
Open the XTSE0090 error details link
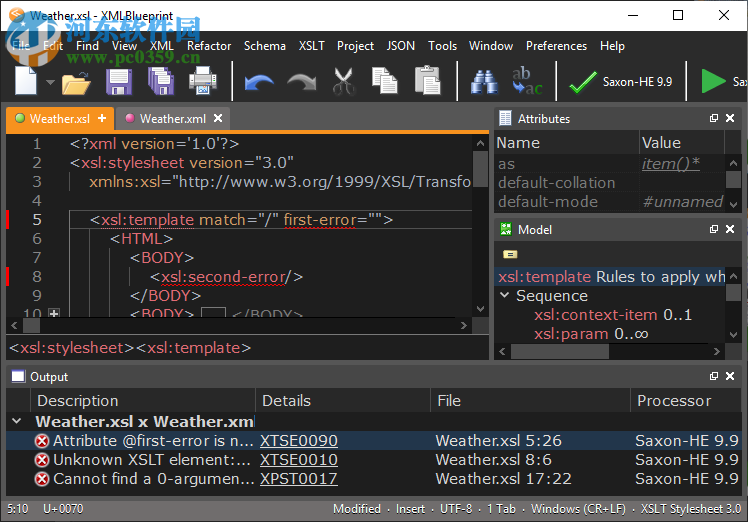pos(298,441)
